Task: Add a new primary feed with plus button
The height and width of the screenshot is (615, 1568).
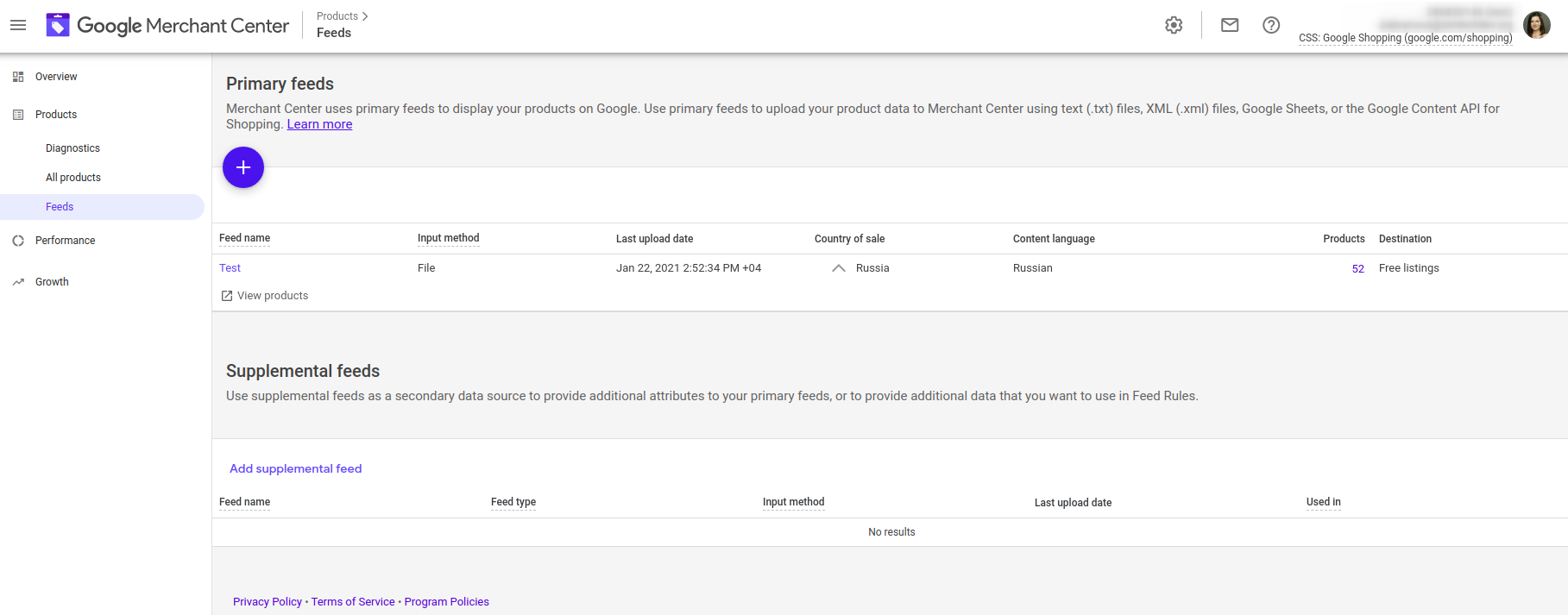Action: 243,167
